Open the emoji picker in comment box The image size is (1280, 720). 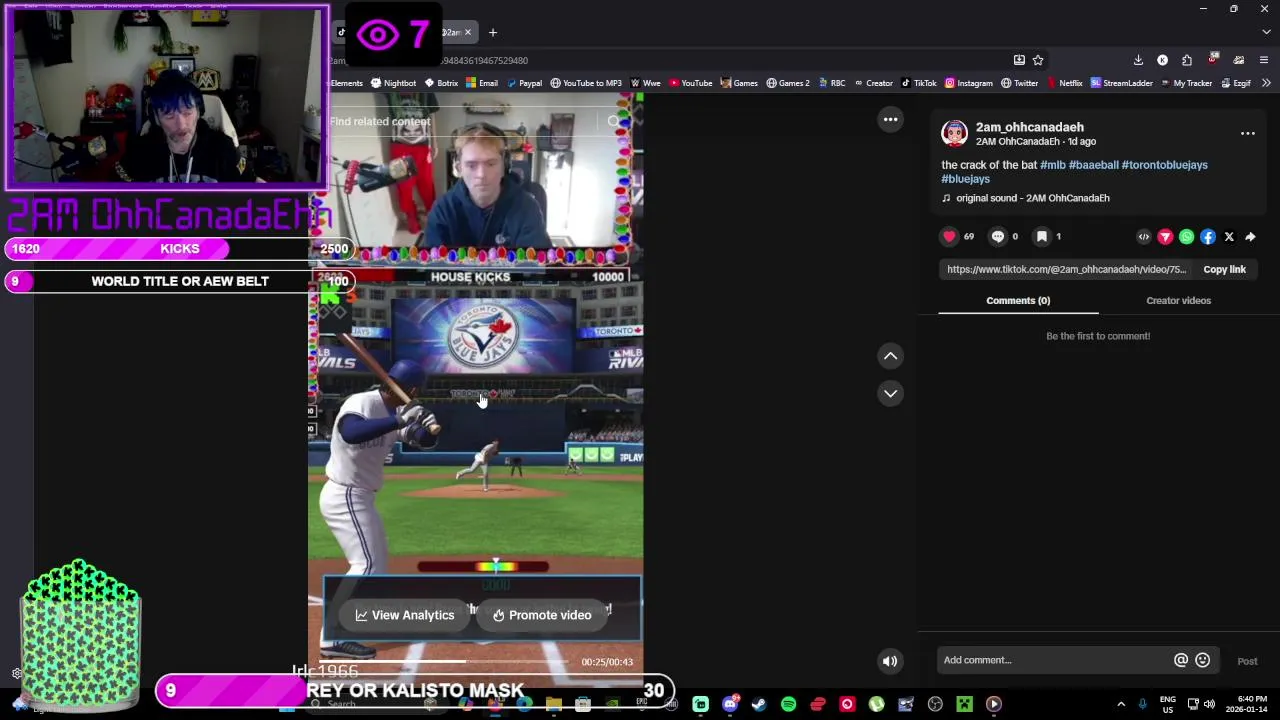[x=1203, y=660]
